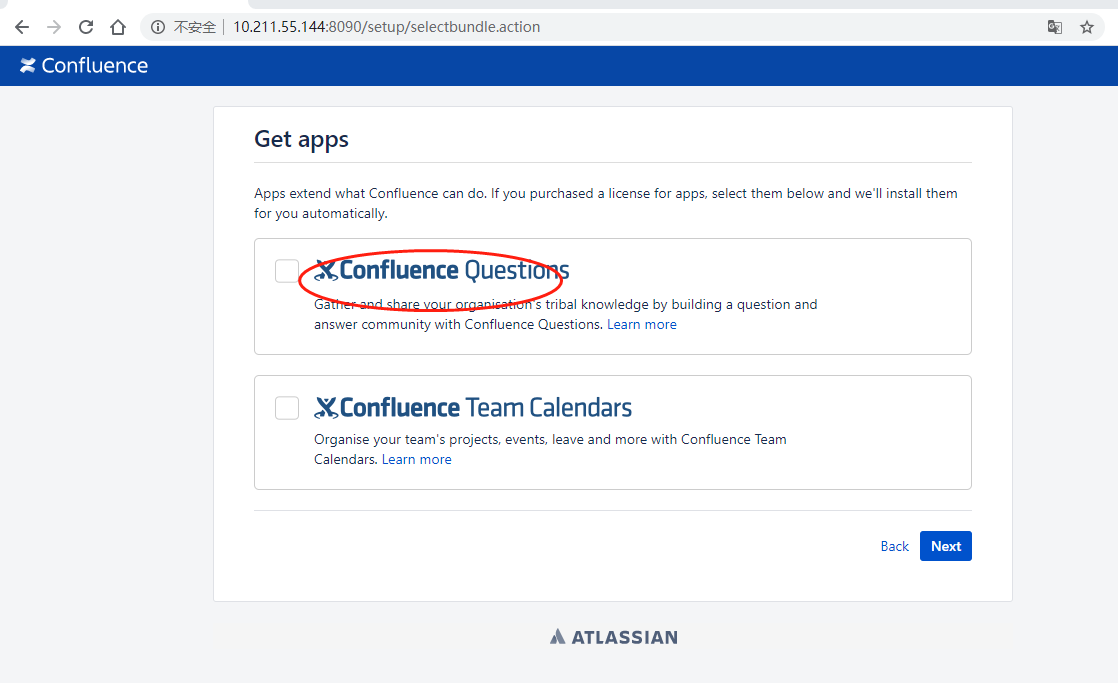
Task: Tick the Confluence Team Calendars checkbox
Action: (x=287, y=408)
